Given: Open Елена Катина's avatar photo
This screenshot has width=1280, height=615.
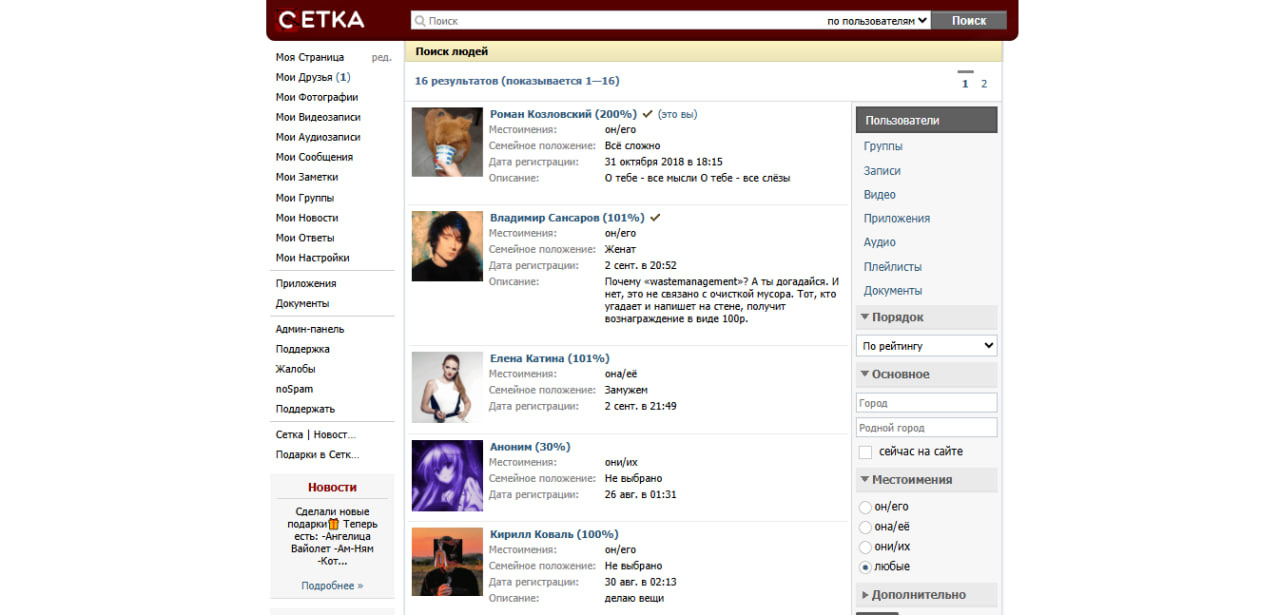Looking at the screenshot, I should [447, 386].
